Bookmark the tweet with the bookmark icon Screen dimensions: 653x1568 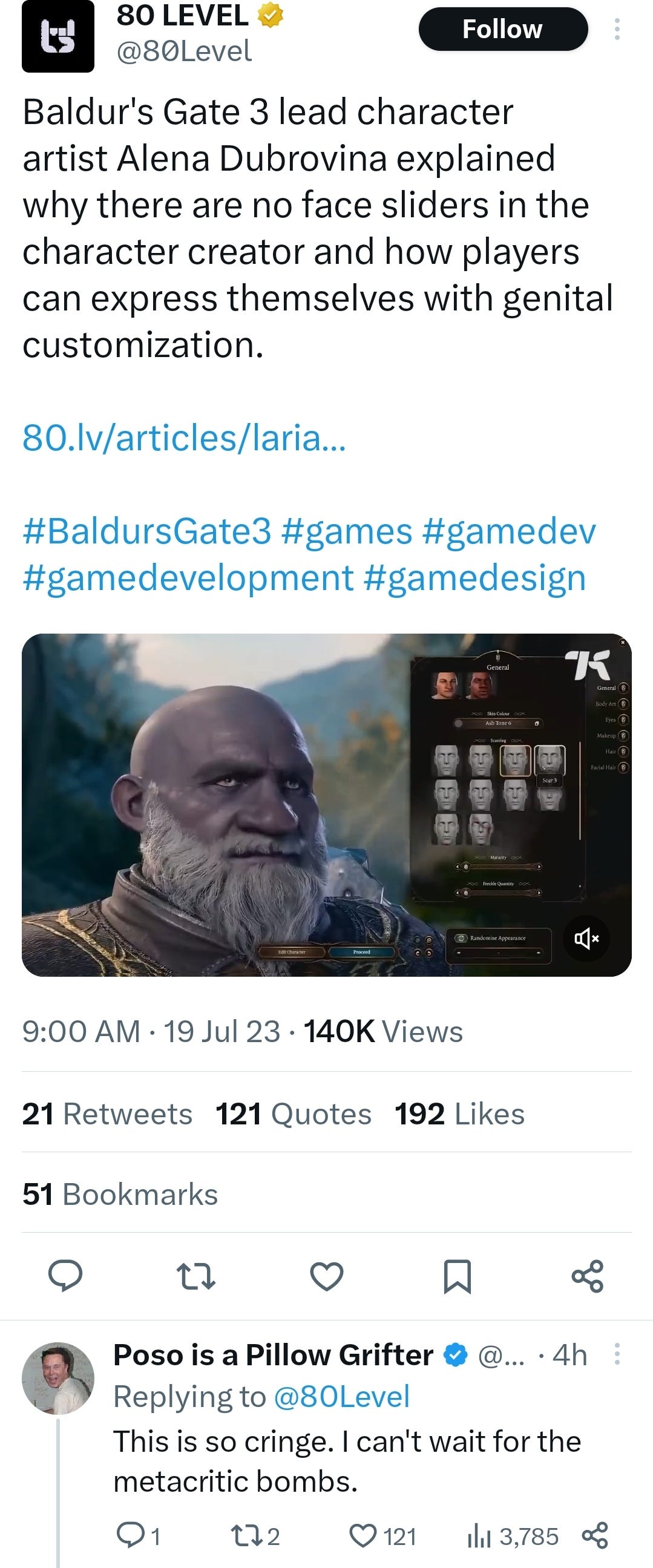(x=457, y=1276)
